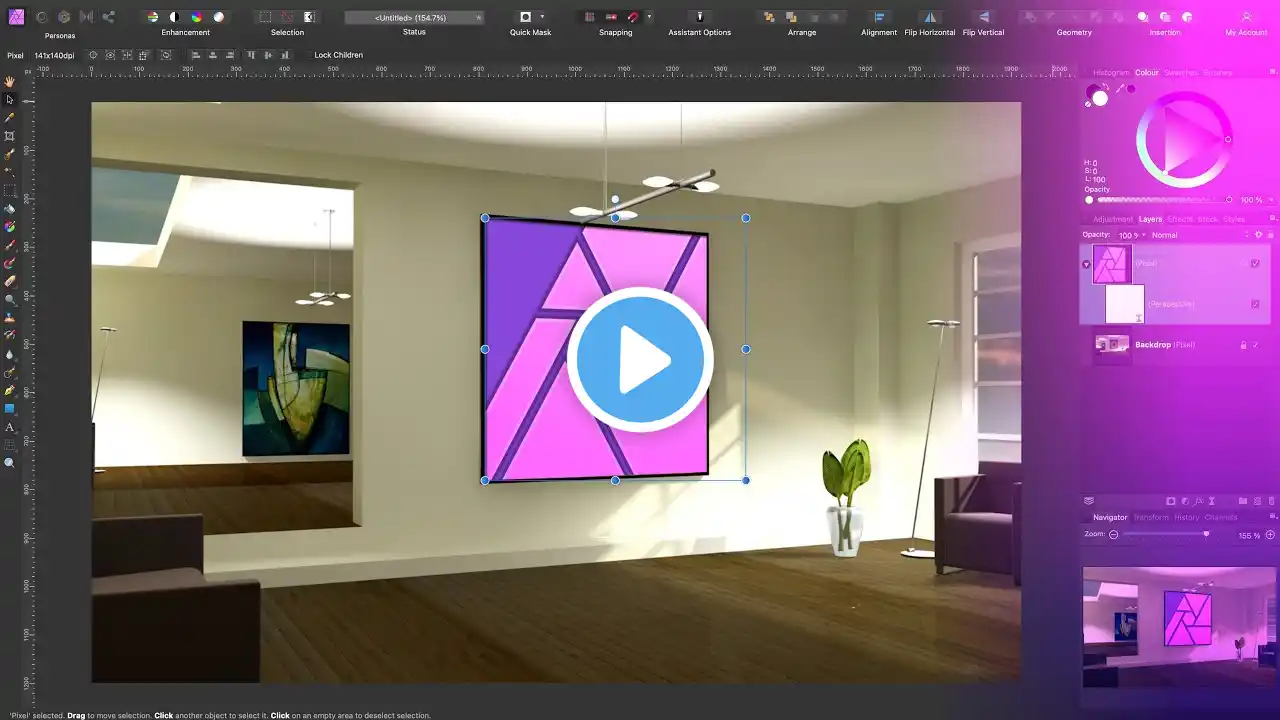Viewport: 1280px width, 720px height.
Task: Apply Auto White Balance enhancement
Action: 218,17
